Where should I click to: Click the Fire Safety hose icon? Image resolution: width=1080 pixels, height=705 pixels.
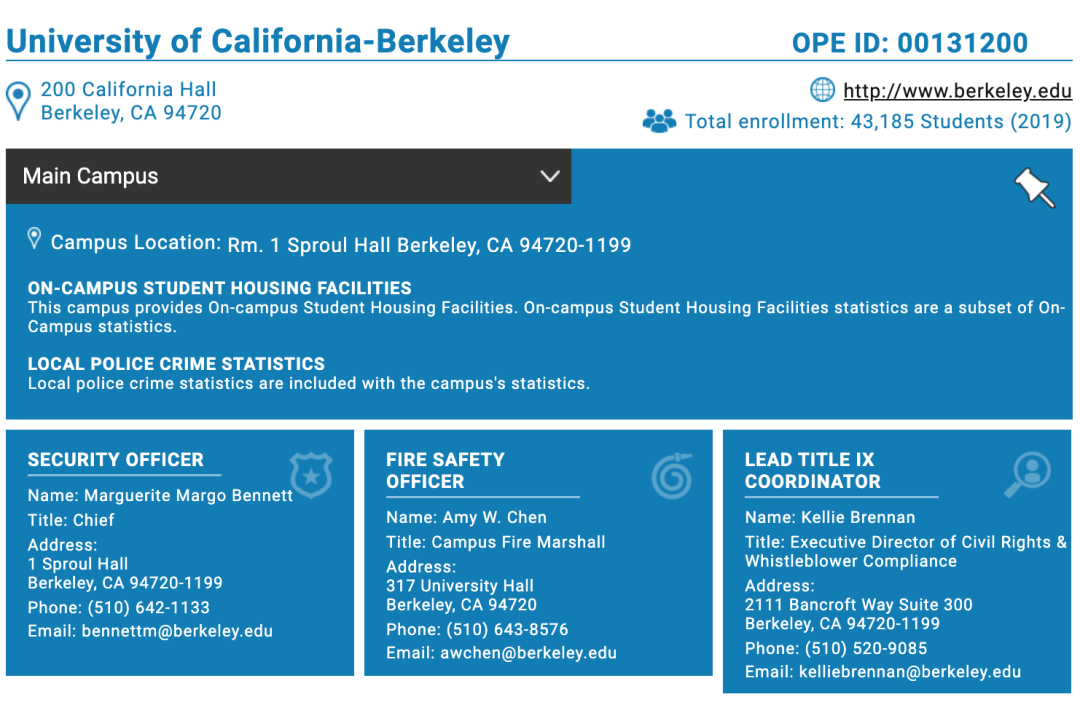tap(671, 475)
